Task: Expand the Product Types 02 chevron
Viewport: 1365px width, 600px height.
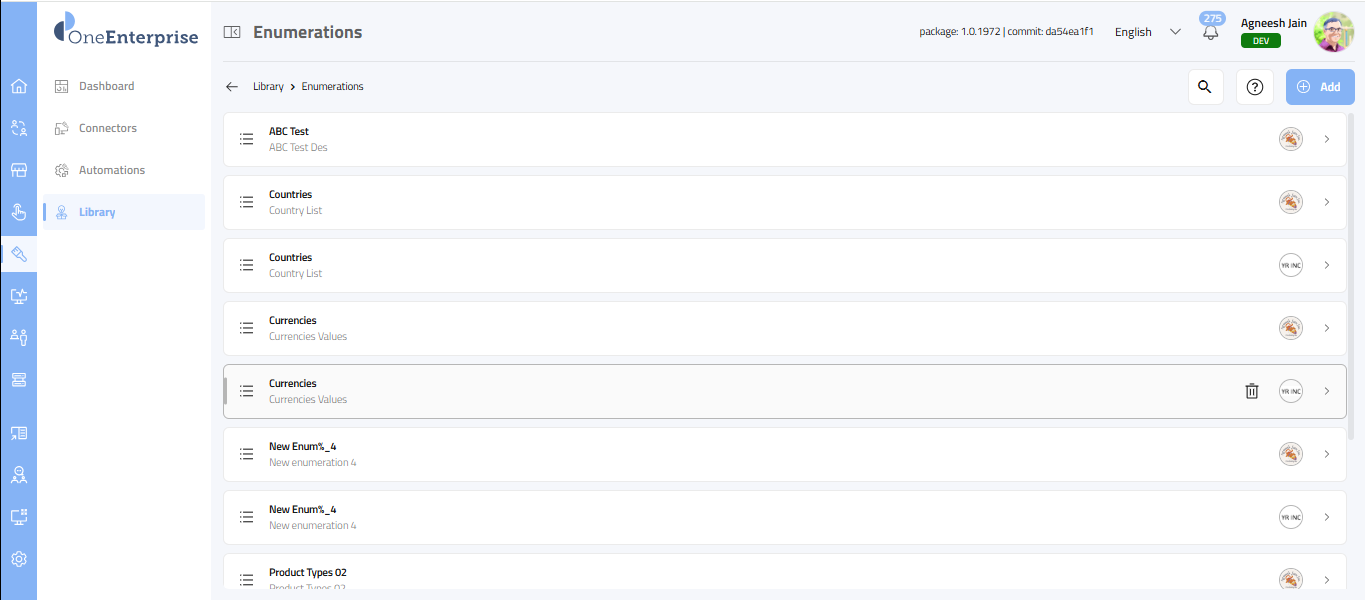Action: pos(1327,579)
